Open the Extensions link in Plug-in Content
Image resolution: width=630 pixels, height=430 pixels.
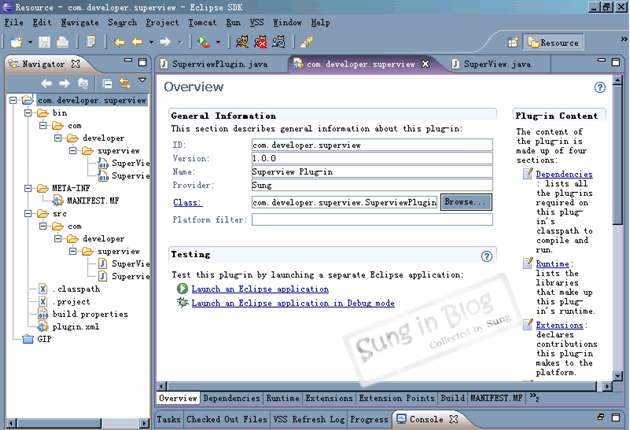click(x=559, y=325)
